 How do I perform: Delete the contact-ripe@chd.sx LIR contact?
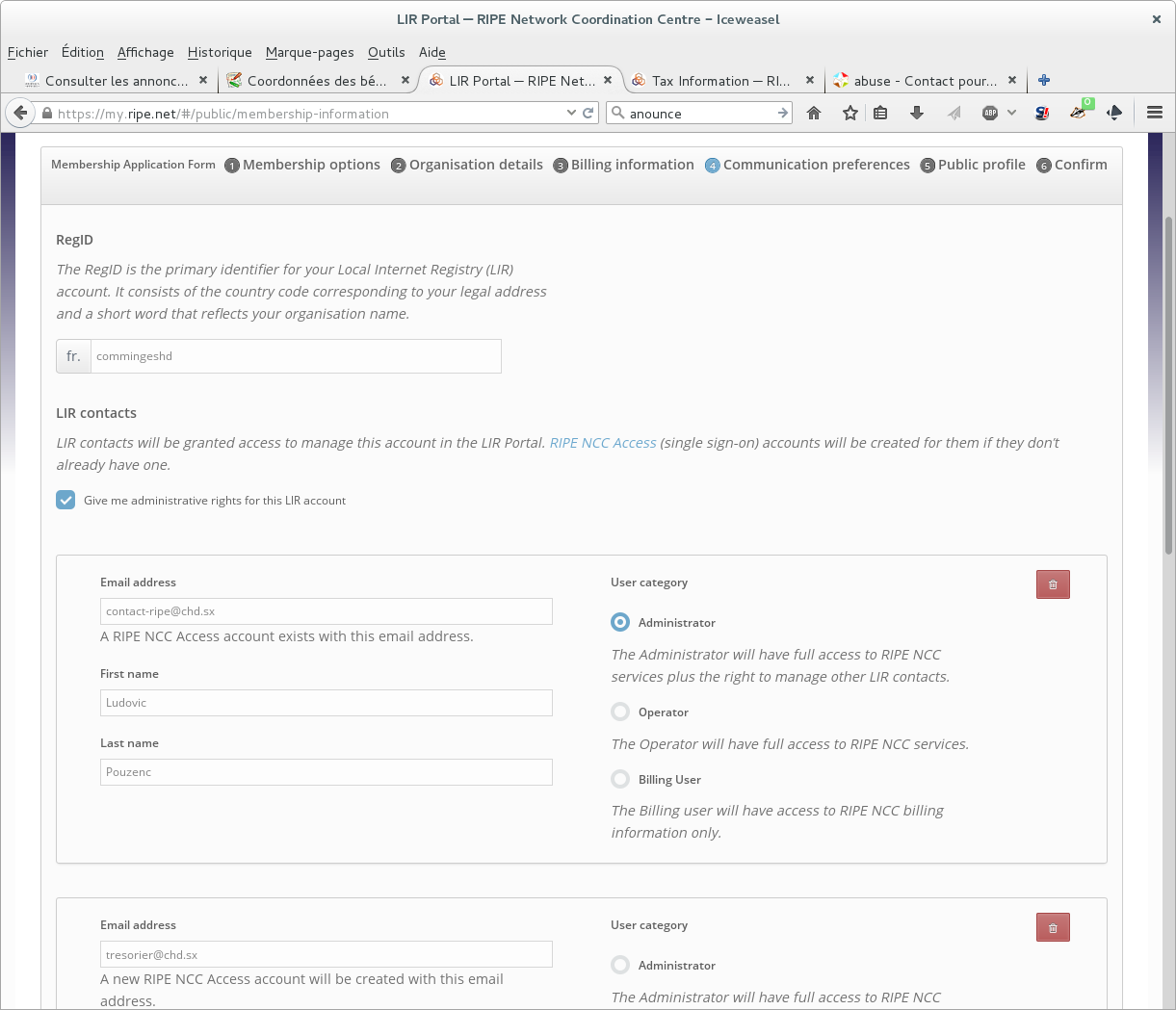point(1053,584)
